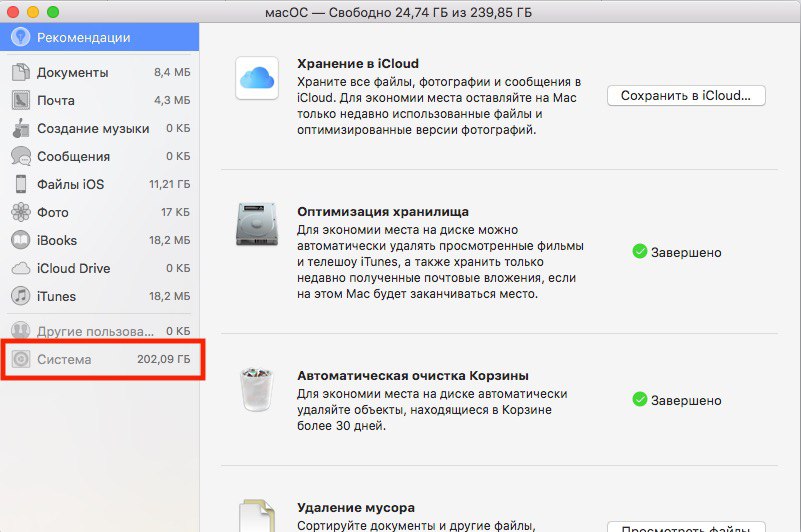
Task: Close the window with red button
Action: pos(12,11)
